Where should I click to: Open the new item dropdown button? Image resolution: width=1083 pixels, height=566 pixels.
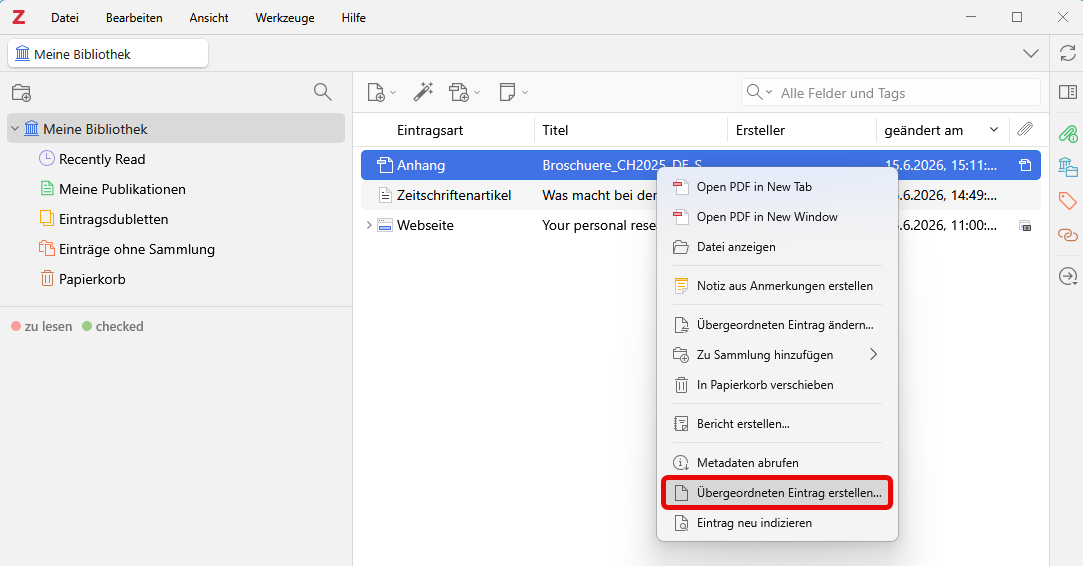381,92
